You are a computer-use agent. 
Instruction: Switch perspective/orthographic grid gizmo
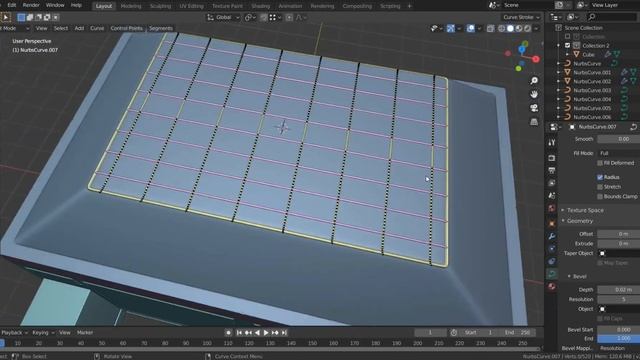(x=534, y=122)
